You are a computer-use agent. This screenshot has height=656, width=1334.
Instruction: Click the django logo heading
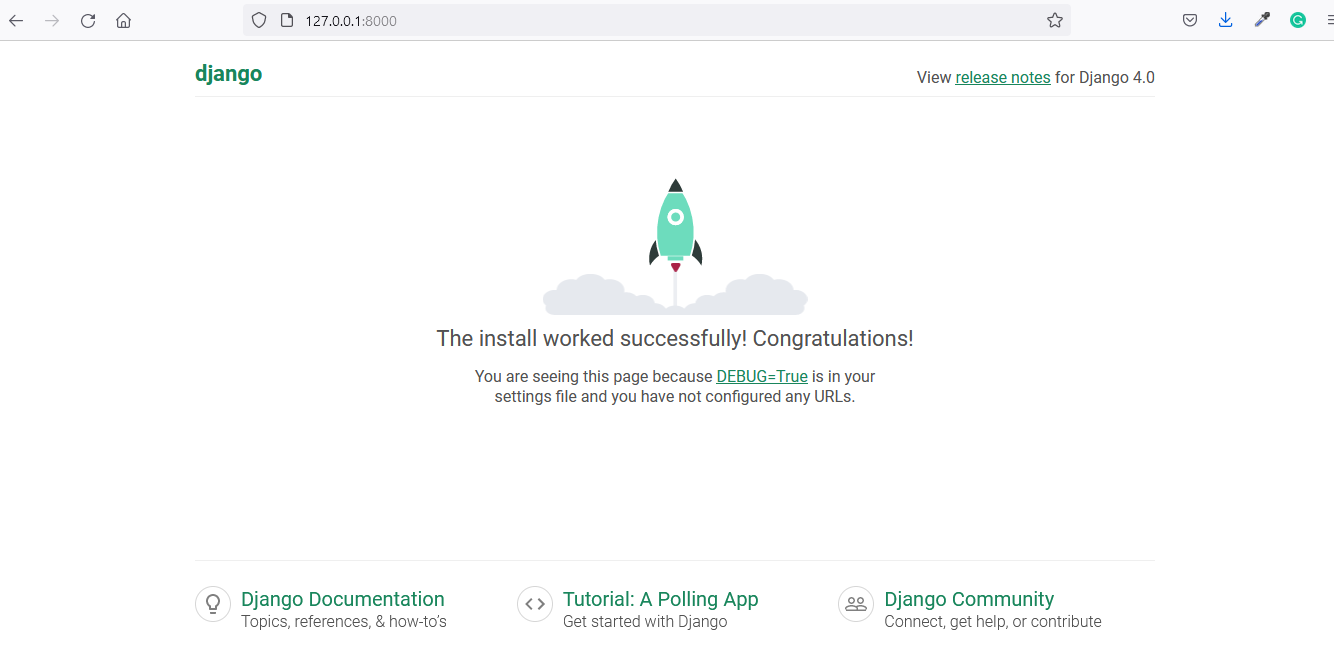(x=229, y=73)
